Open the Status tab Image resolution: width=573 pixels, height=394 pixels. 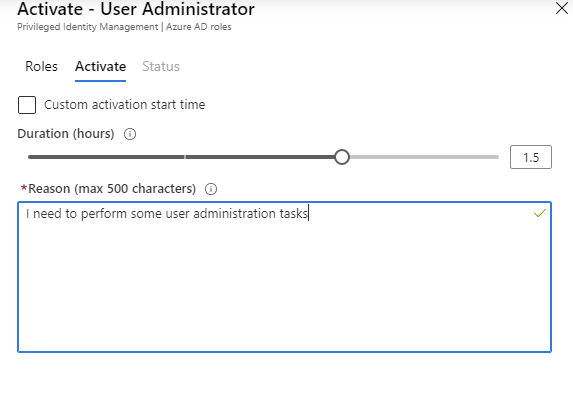pos(161,67)
